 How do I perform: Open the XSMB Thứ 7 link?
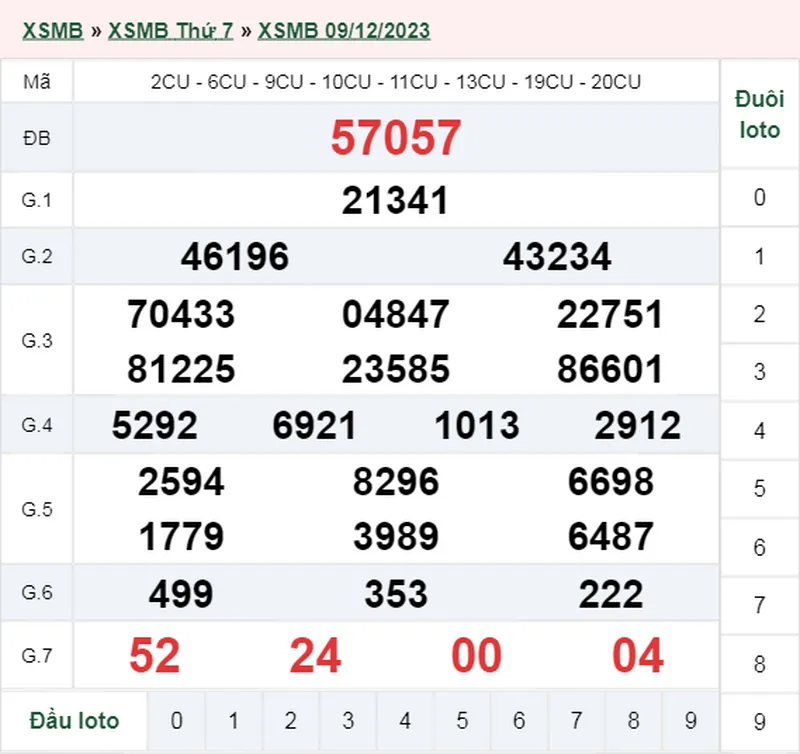pos(170,31)
